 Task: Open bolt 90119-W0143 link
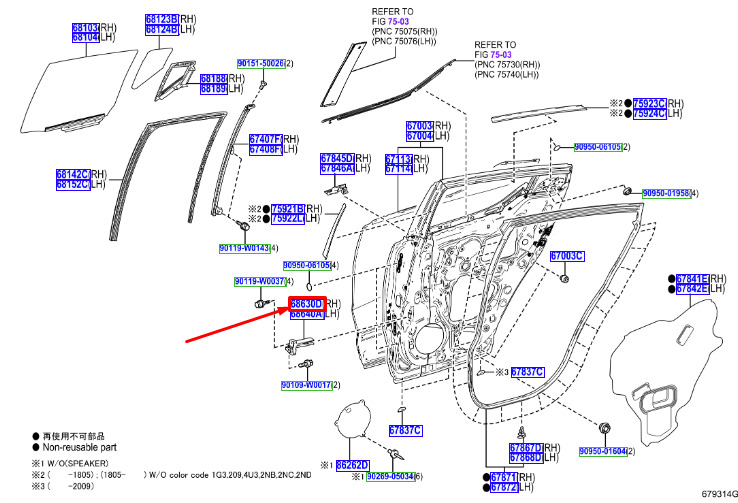point(245,248)
